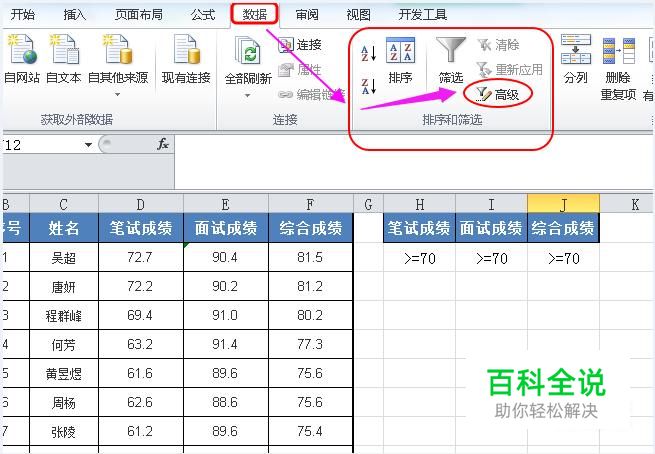Viewport: 655px width, 454px height.
Task: Select column C header
Action: click(x=64, y=204)
